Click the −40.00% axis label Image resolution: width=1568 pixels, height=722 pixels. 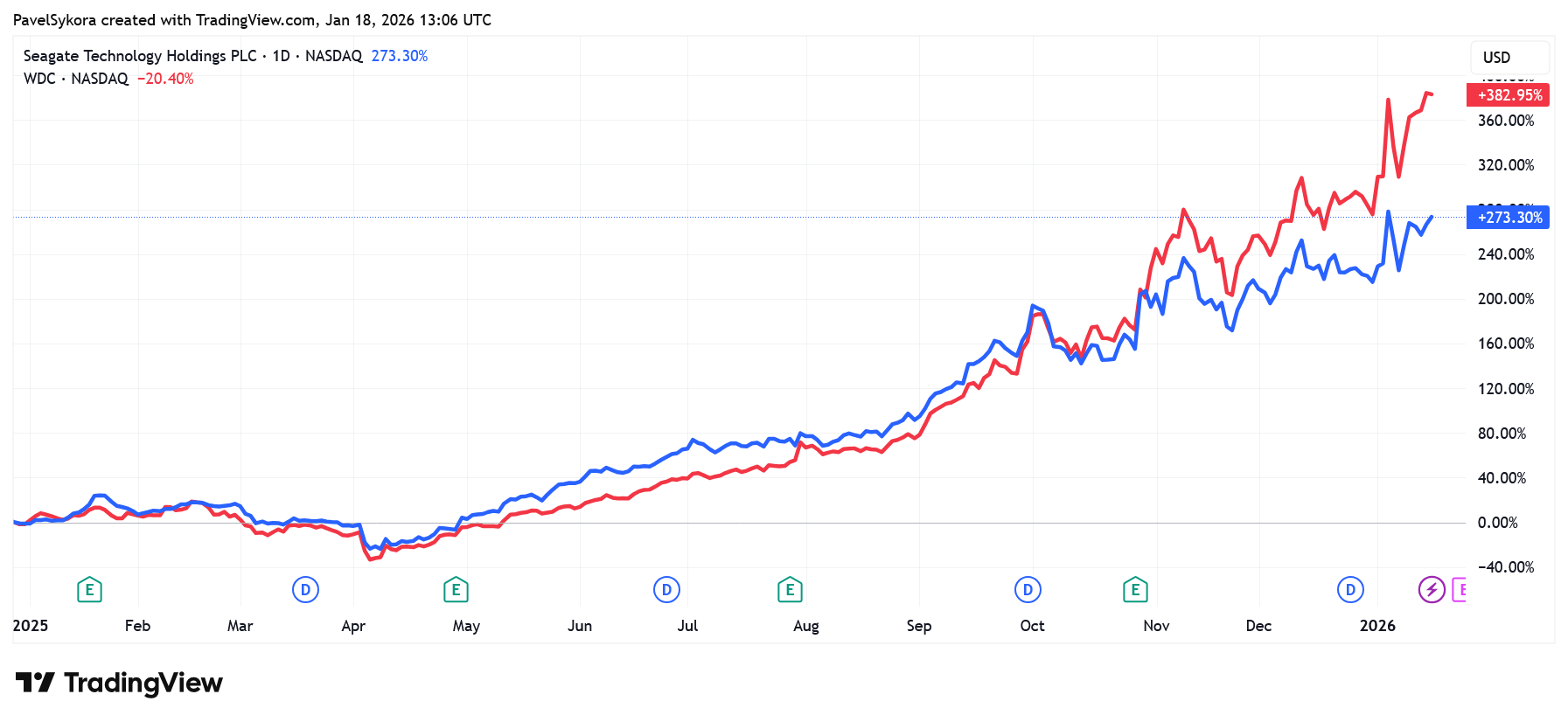tap(1506, 567)
